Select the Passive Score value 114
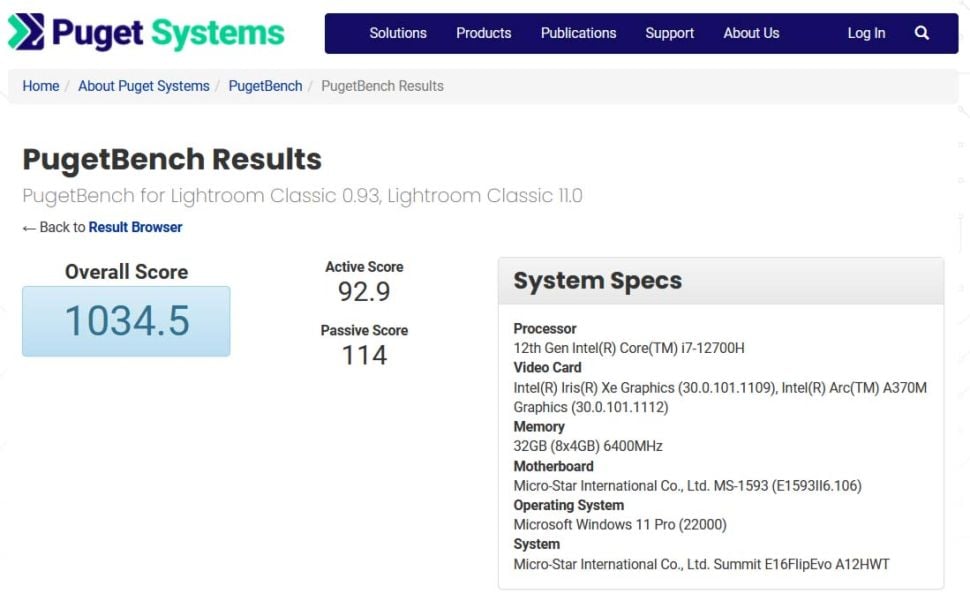 (x=364, y=355)
